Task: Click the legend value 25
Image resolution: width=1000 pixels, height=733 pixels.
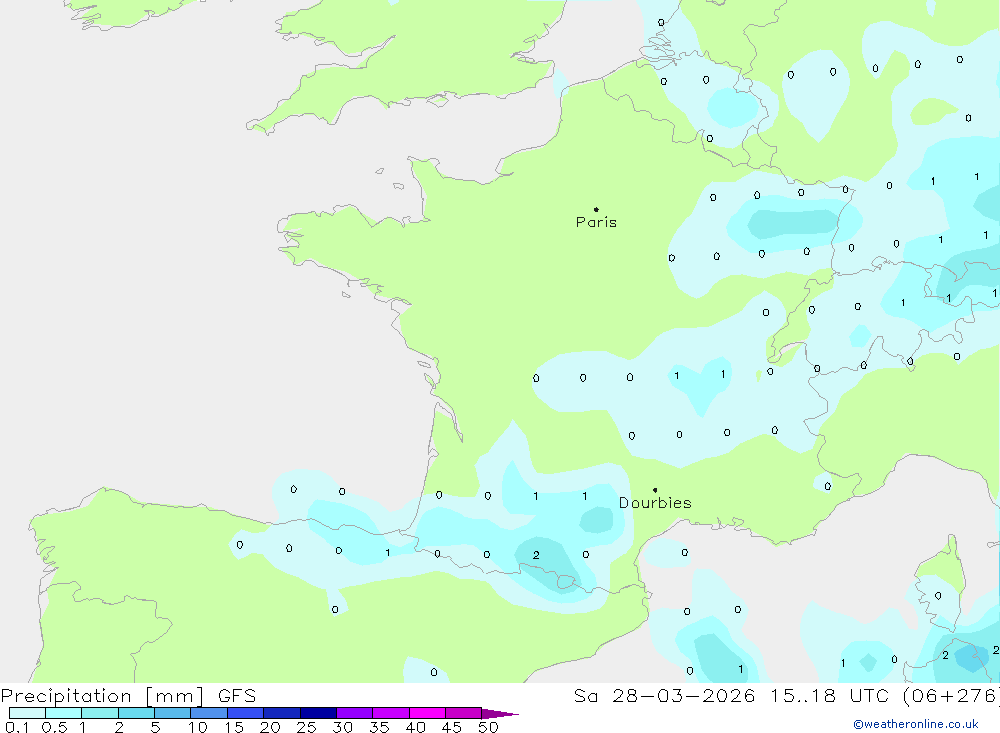Action: (306, 727)
